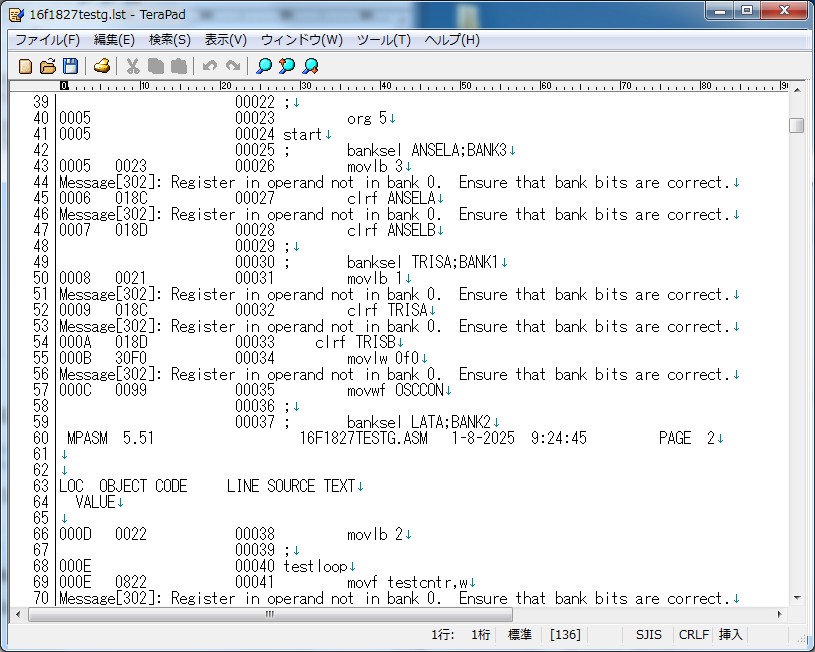Click the third magnifier search icon
Screen dimensions: 815x652
(x=310, y=66)
